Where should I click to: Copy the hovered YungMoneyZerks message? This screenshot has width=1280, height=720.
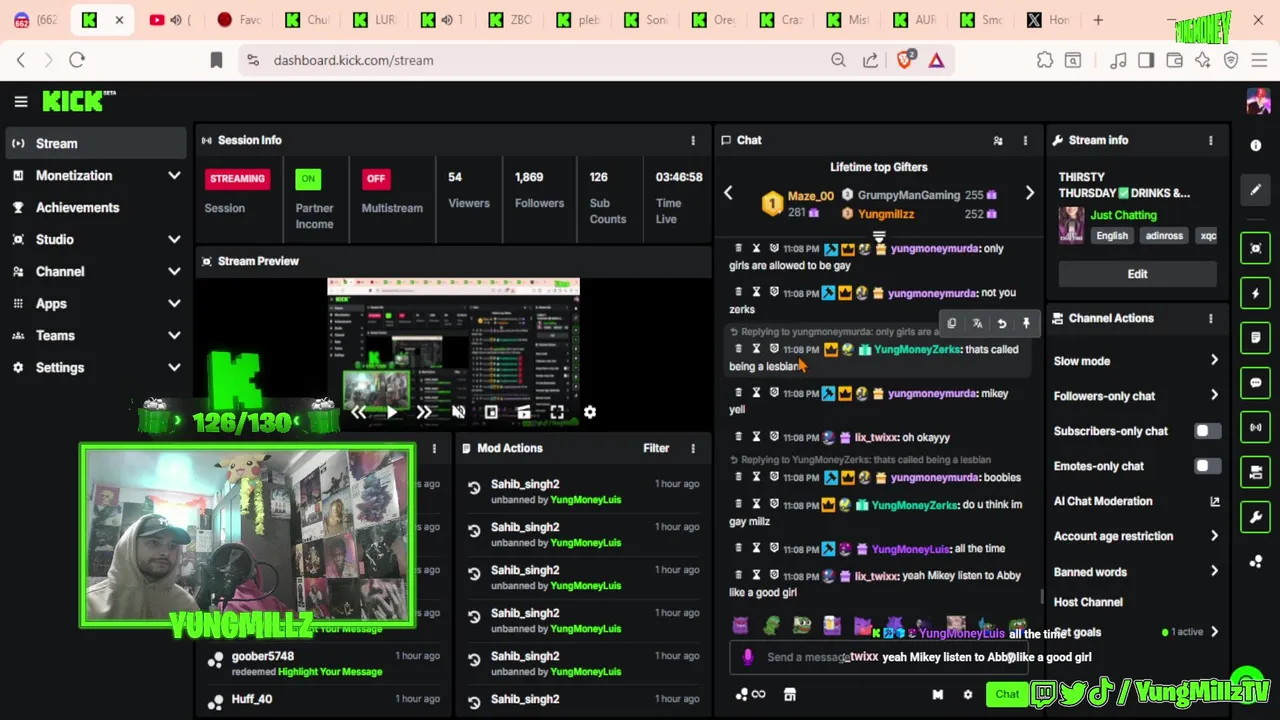(x=951, y=324)
